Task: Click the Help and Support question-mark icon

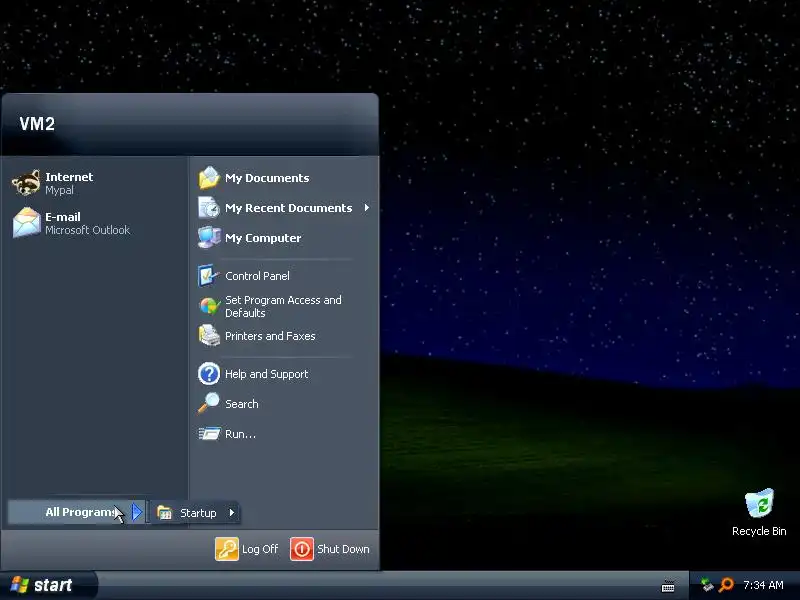Action: pos(209,373)
